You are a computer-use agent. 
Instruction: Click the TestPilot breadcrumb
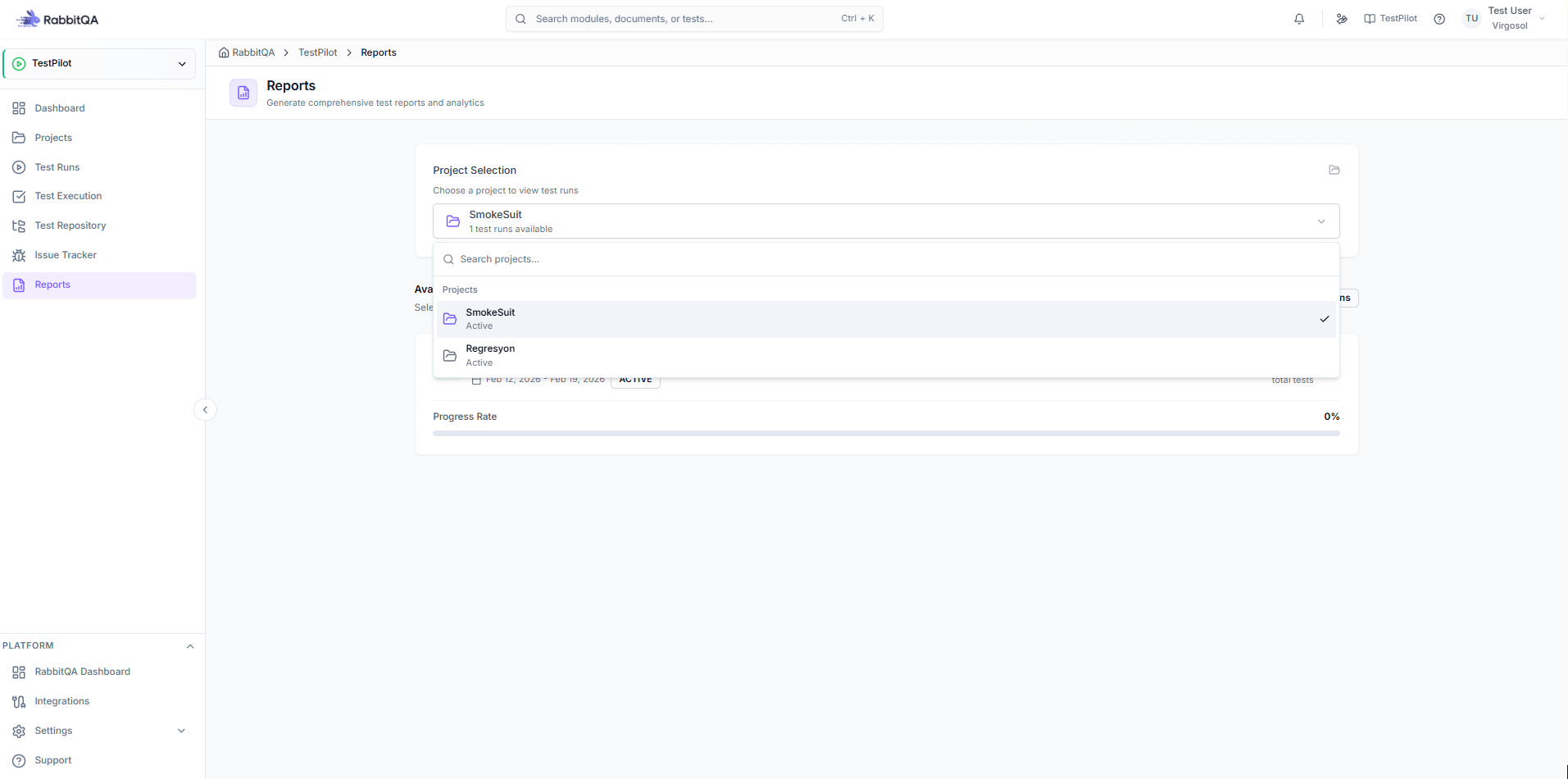[x=318, y=52]
